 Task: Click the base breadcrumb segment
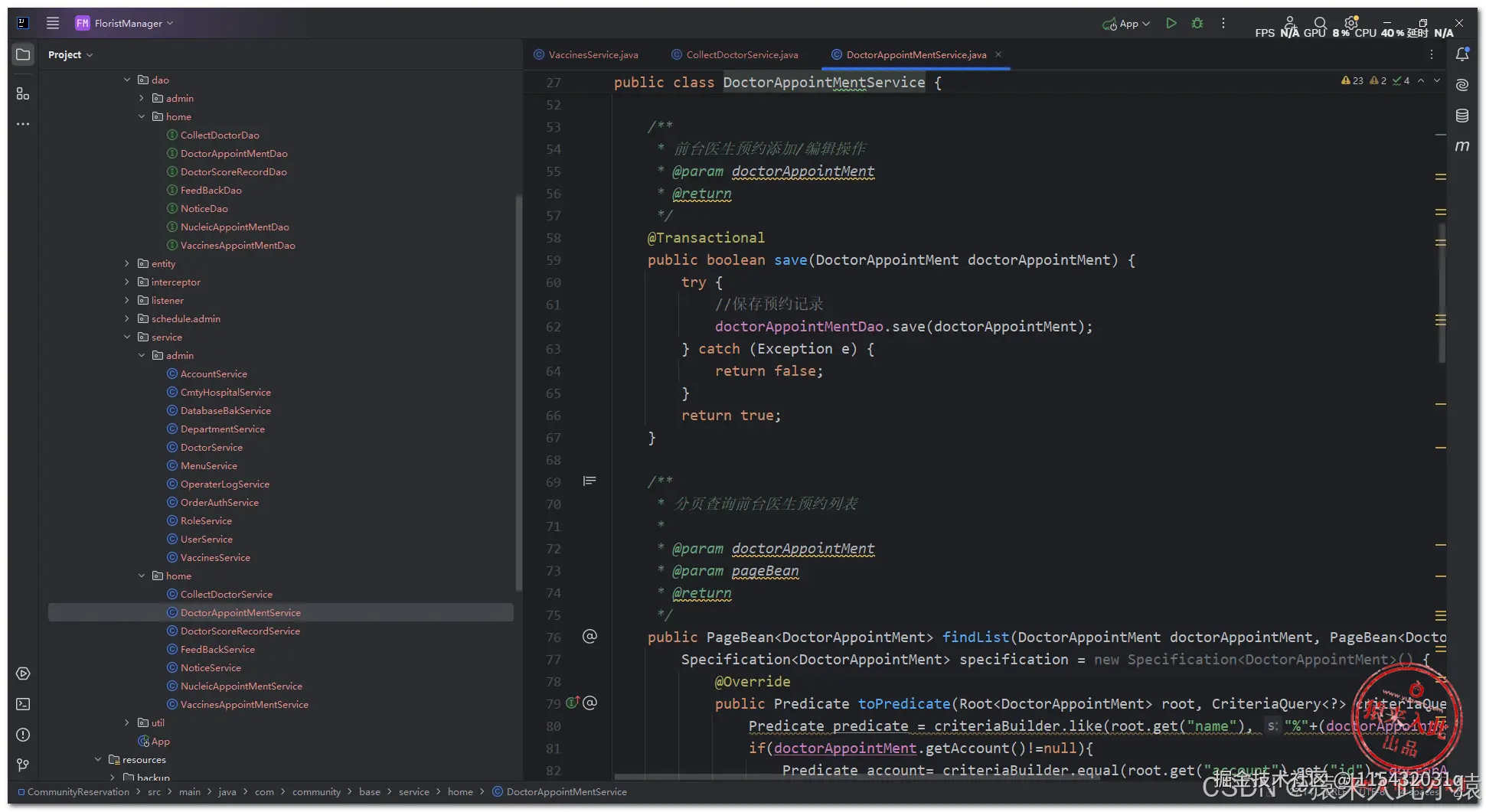[x=370, y=791]
